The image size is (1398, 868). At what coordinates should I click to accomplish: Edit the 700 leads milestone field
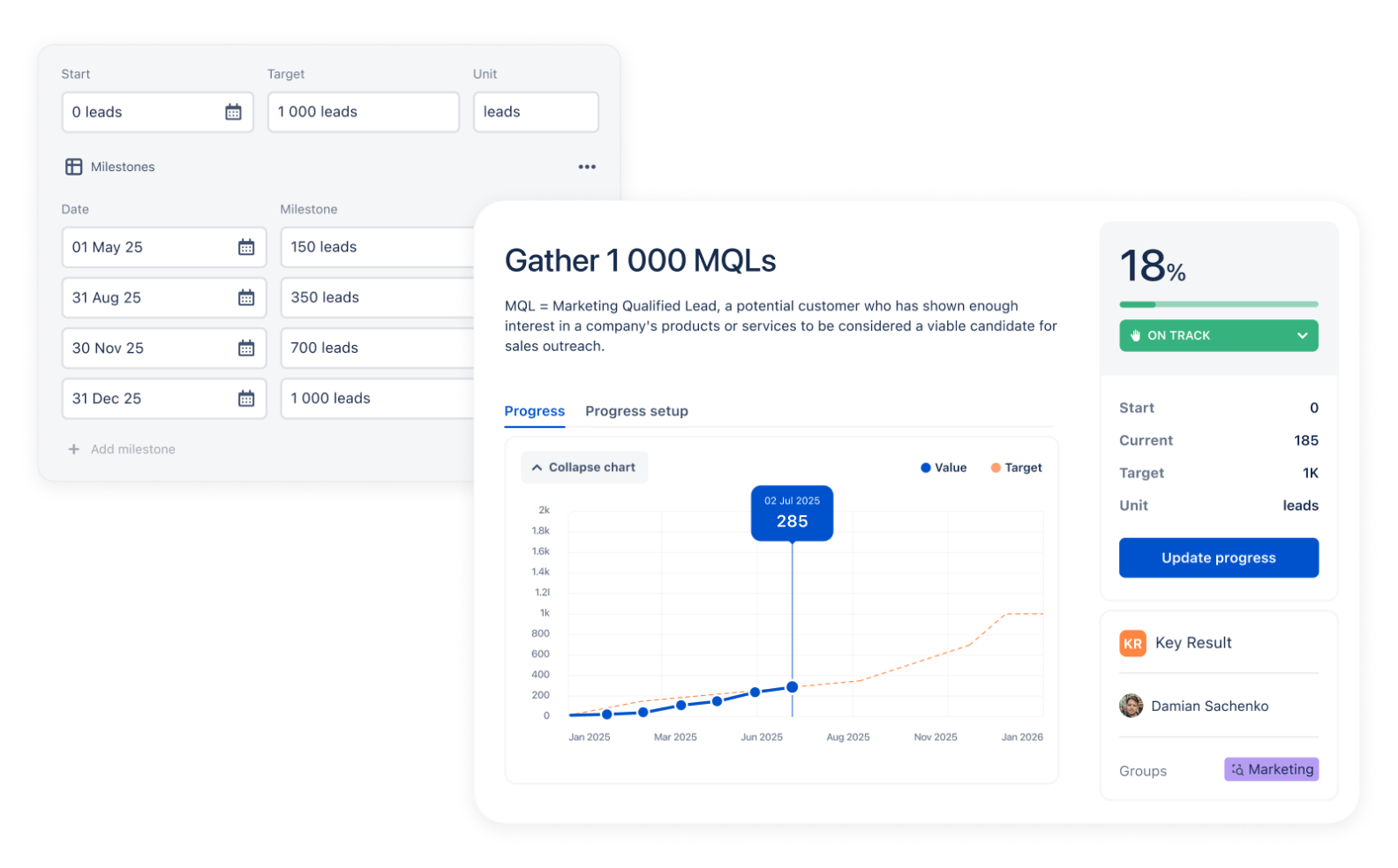tap(378, 348)
